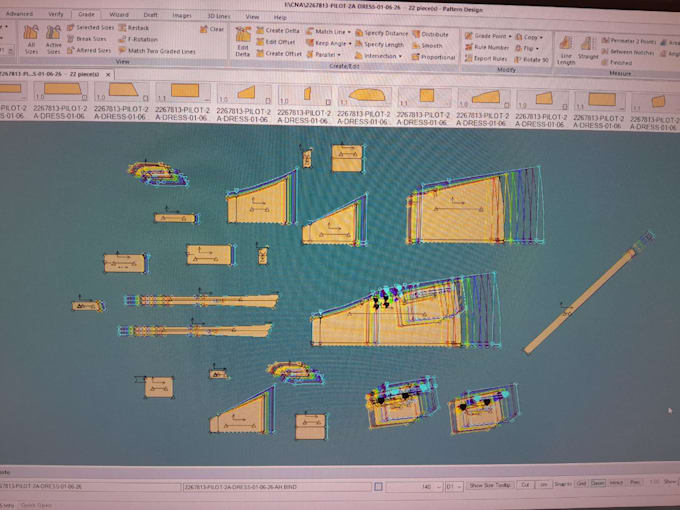This screenshot has height=510, width=680.
Task: Select the Specify Distance tool
Action: coord(382,33)
